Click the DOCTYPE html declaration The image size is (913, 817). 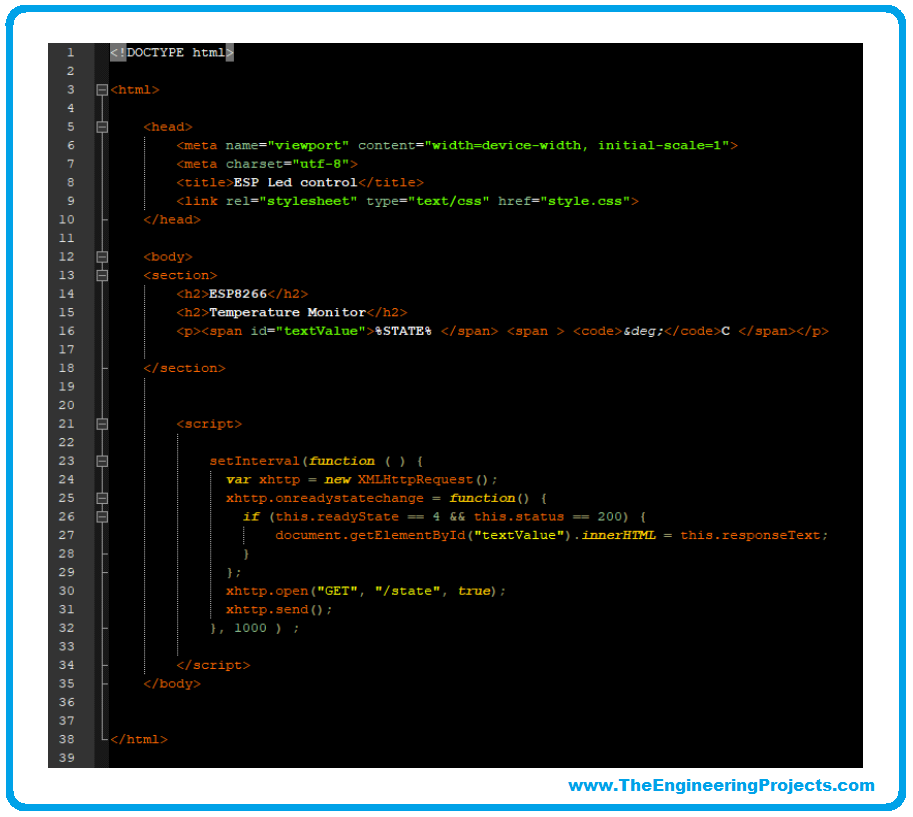click(x=172, y=52)
